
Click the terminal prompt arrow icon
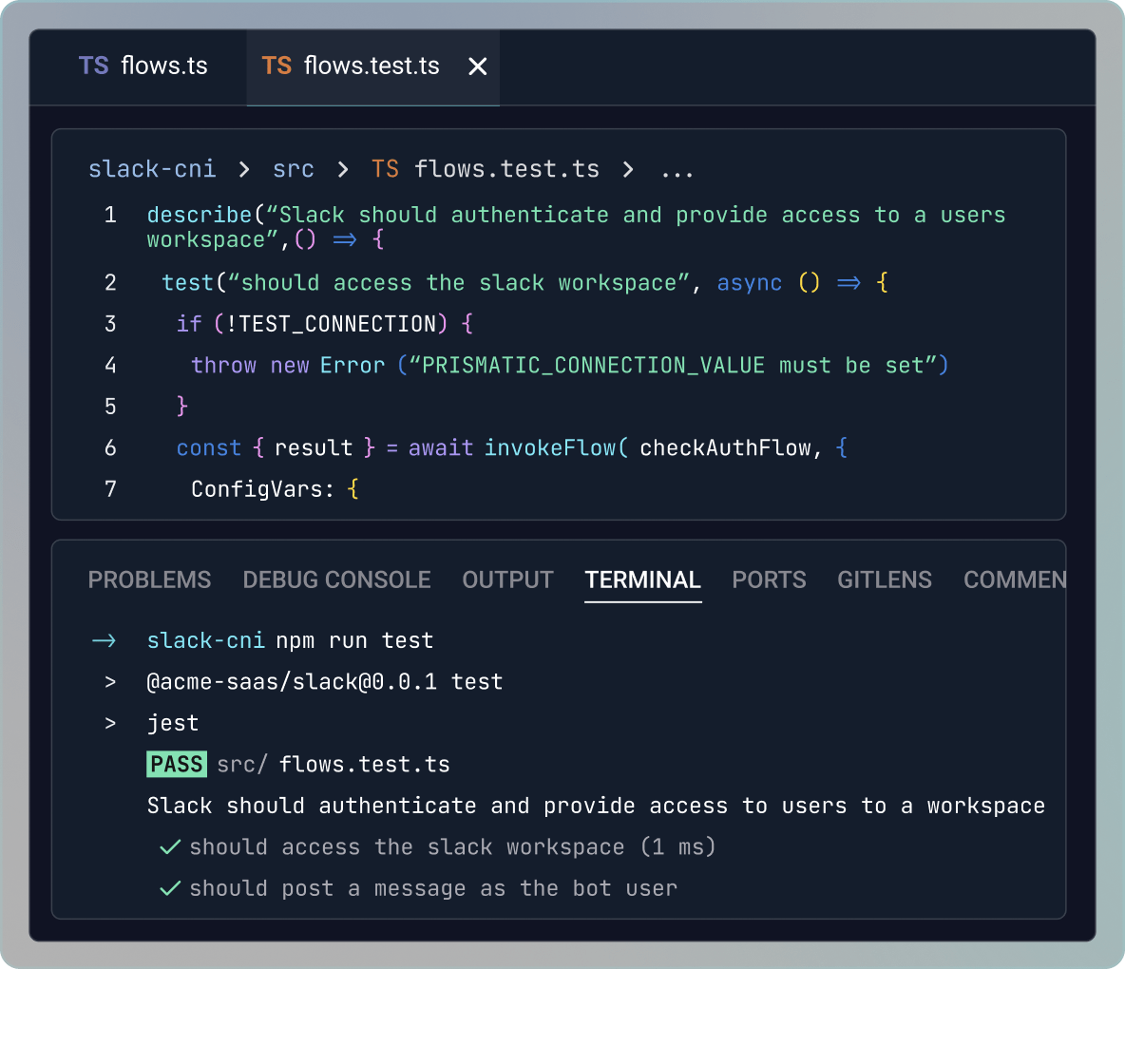(104, 640)
